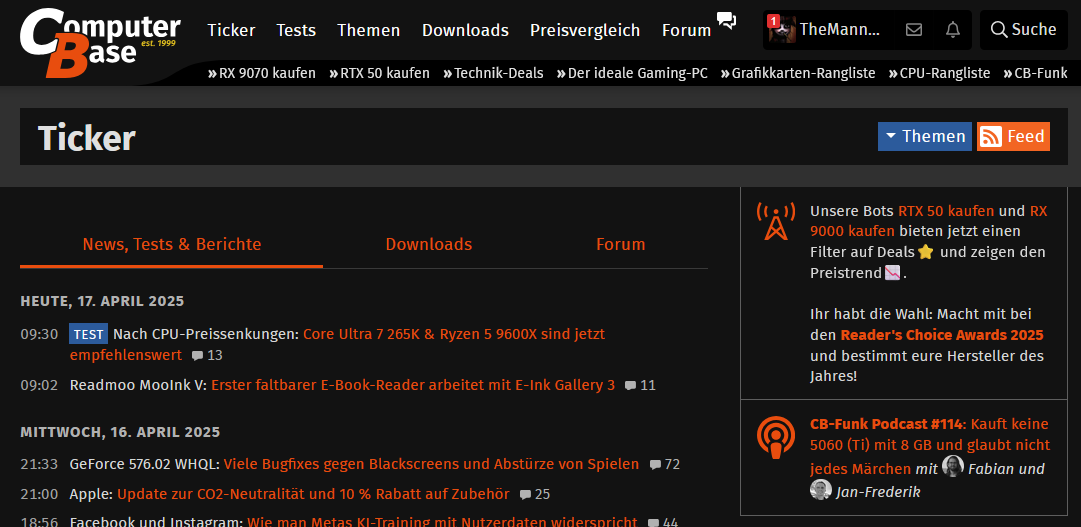
Task: Open Forum in main navigation
Action: [x=686, y=30]
